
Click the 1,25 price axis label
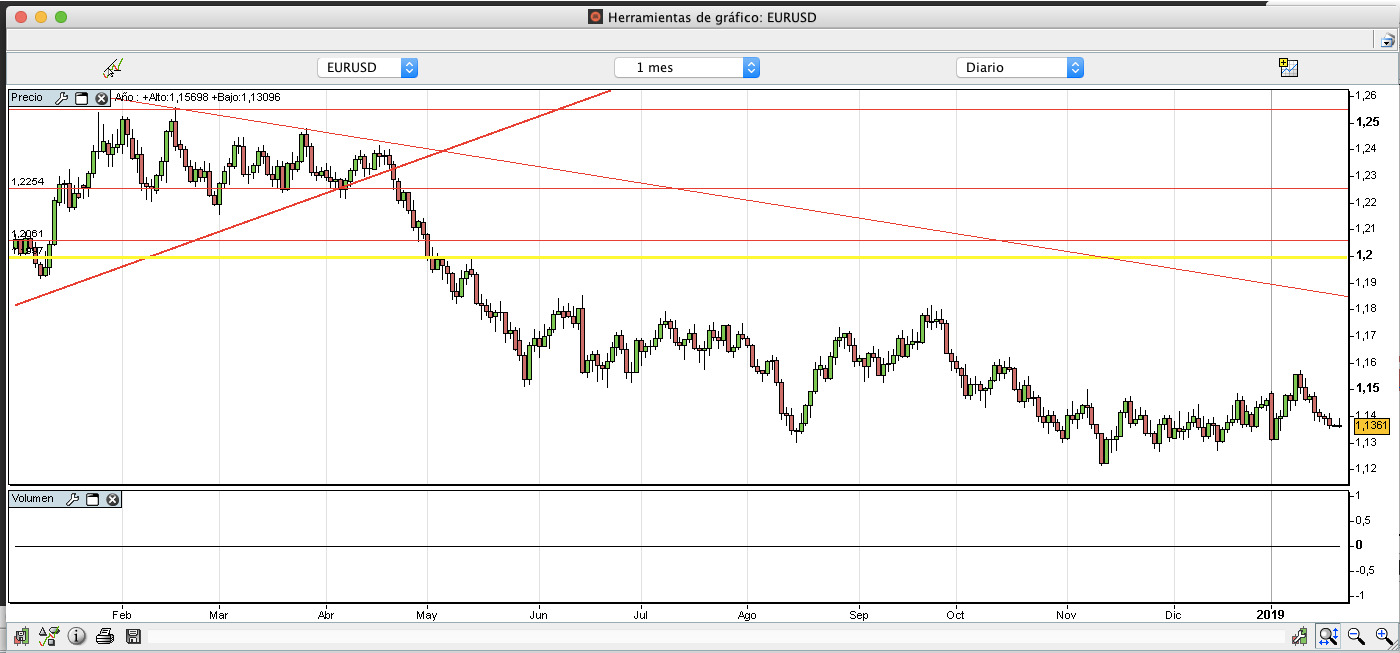1368,122
